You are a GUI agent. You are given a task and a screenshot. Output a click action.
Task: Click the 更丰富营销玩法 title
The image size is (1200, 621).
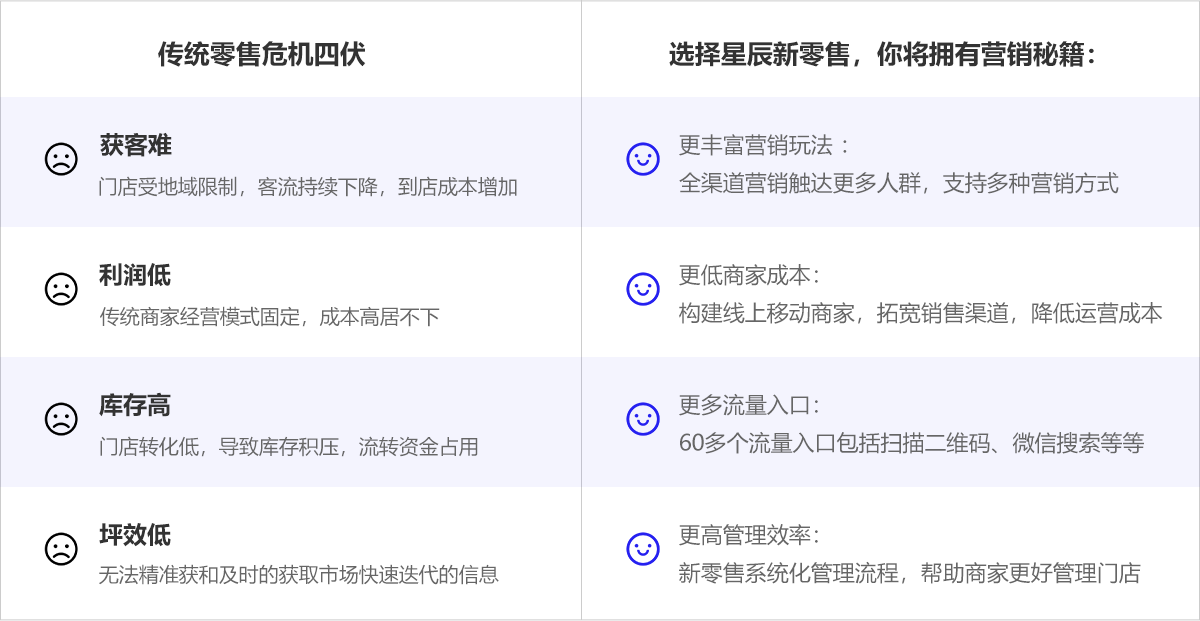click(765, 146)
